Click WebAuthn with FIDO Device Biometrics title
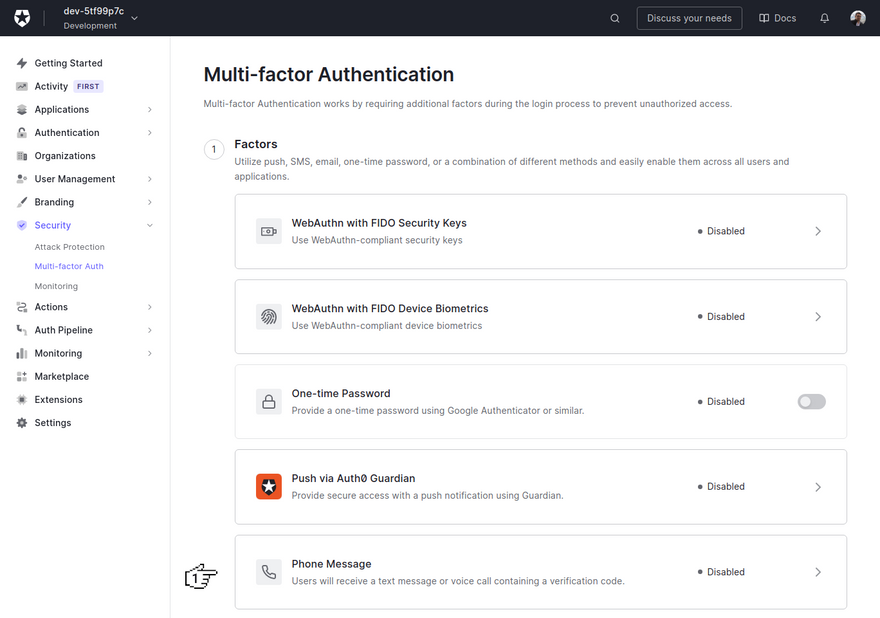Image resolution: width=880 pixels, height=618 pixels. [389, 308]
